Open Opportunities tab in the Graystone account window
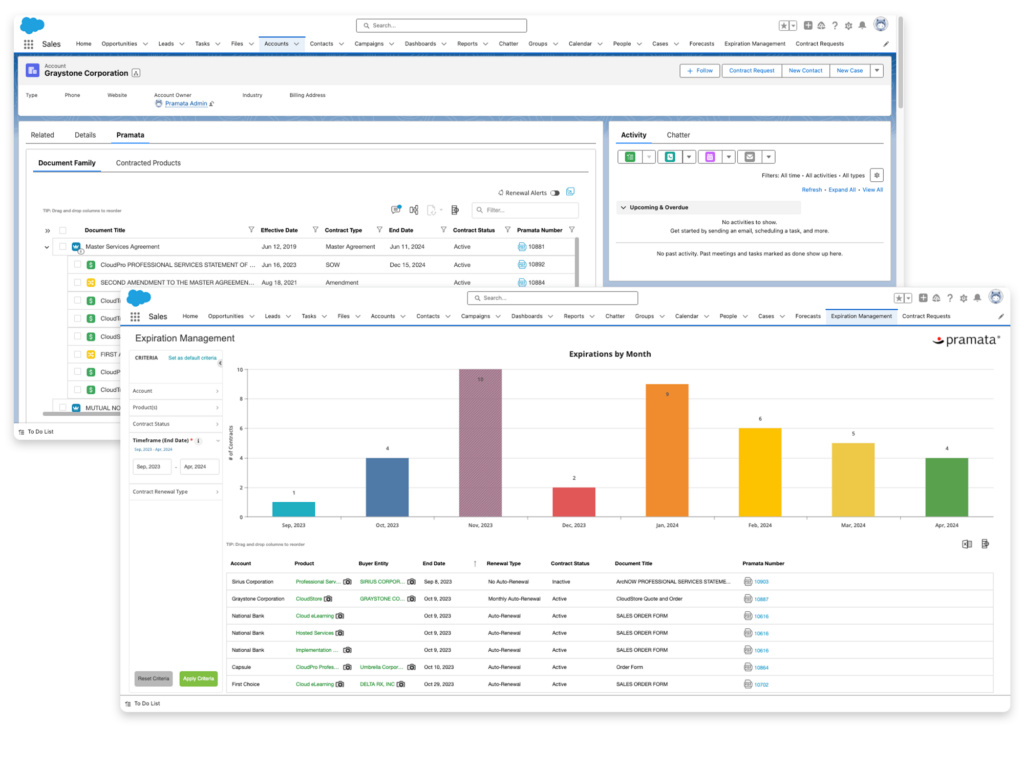Image resolution: width=1024 pixels, height=768 pixels. click(x=120, y=44)
